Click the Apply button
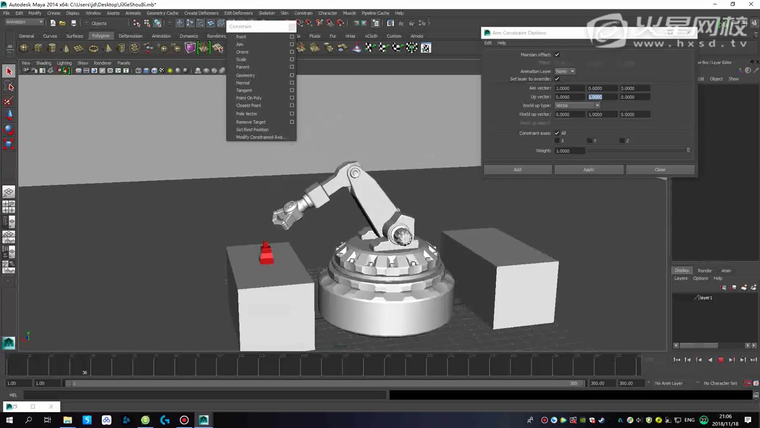Viewport: 760px width, 428px height. 589,169
